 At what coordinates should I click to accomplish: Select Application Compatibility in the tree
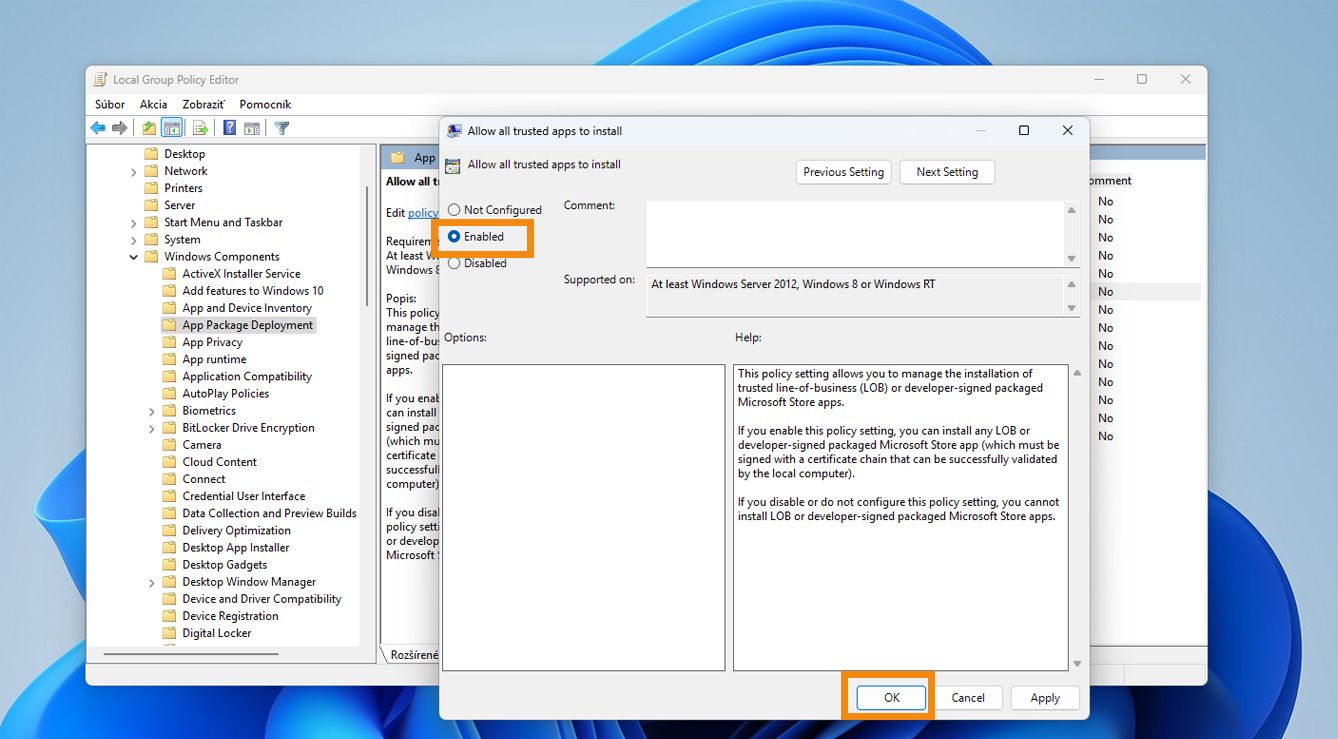pos(247,377)
